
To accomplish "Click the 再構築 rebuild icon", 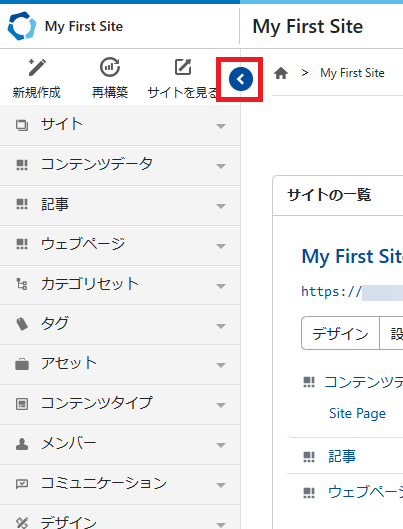I will 110,67.
